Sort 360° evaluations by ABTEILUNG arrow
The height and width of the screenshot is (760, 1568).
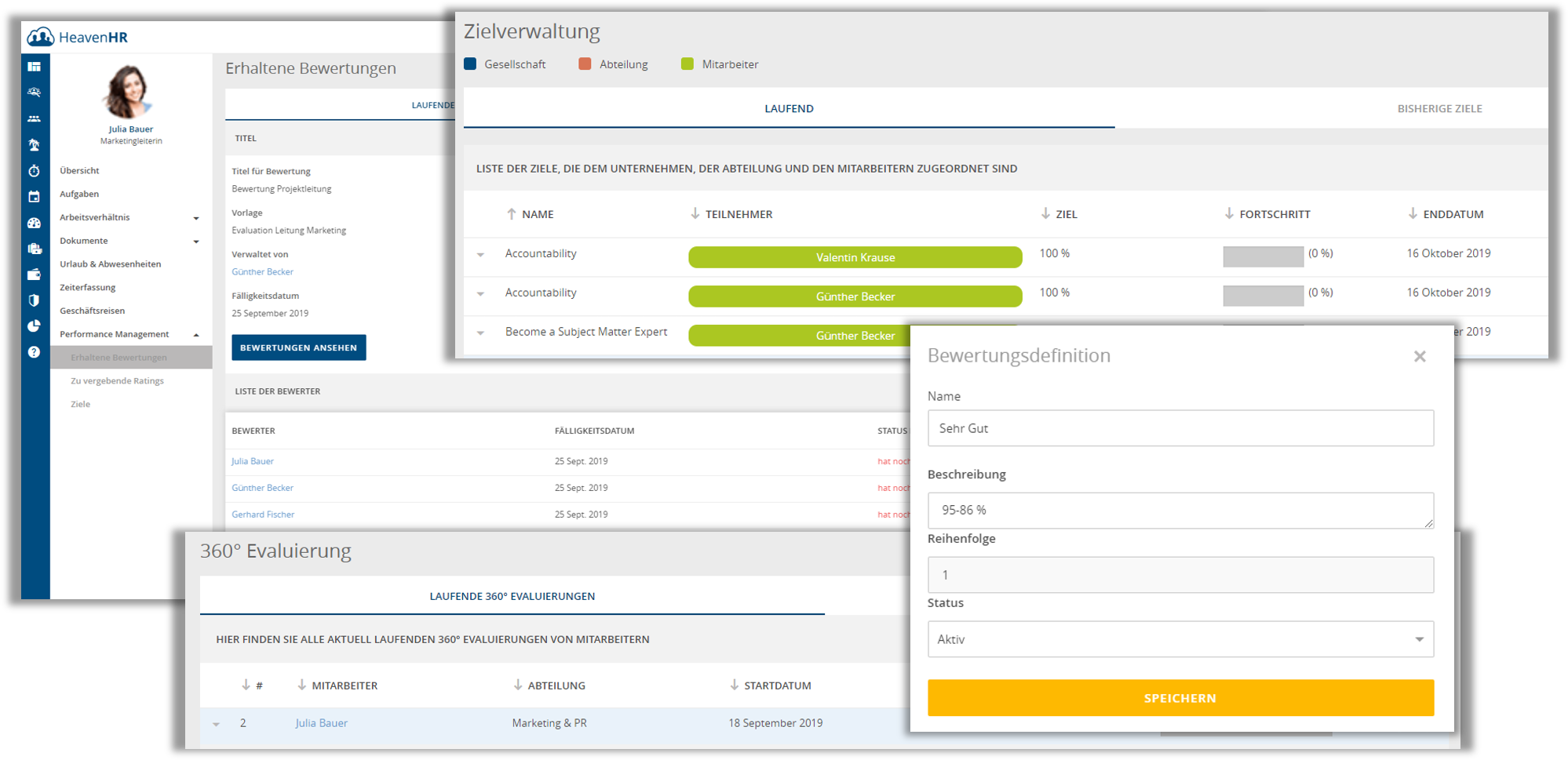[517, 685]
